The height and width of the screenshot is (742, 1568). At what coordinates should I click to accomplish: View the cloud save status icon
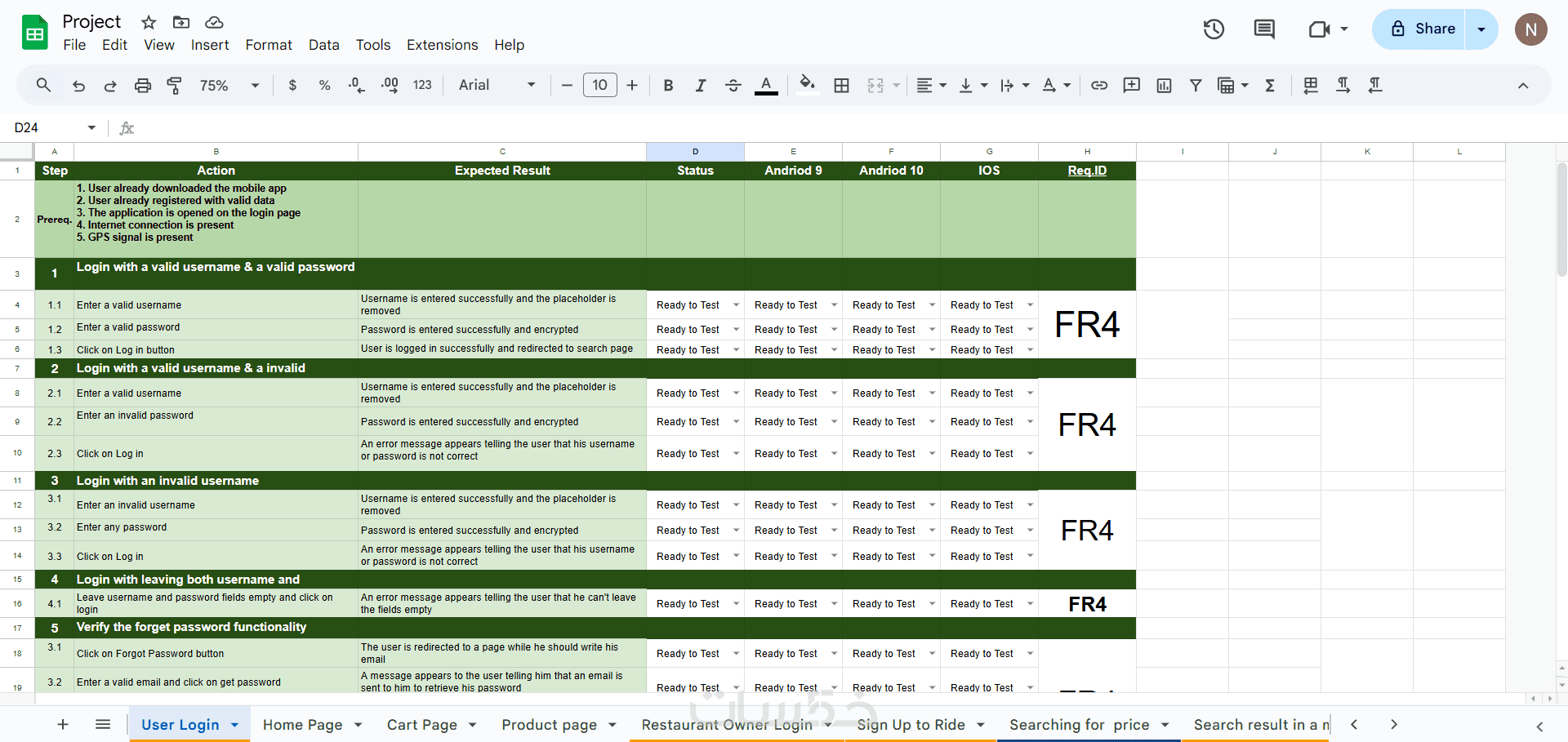[x=214, y=22]
